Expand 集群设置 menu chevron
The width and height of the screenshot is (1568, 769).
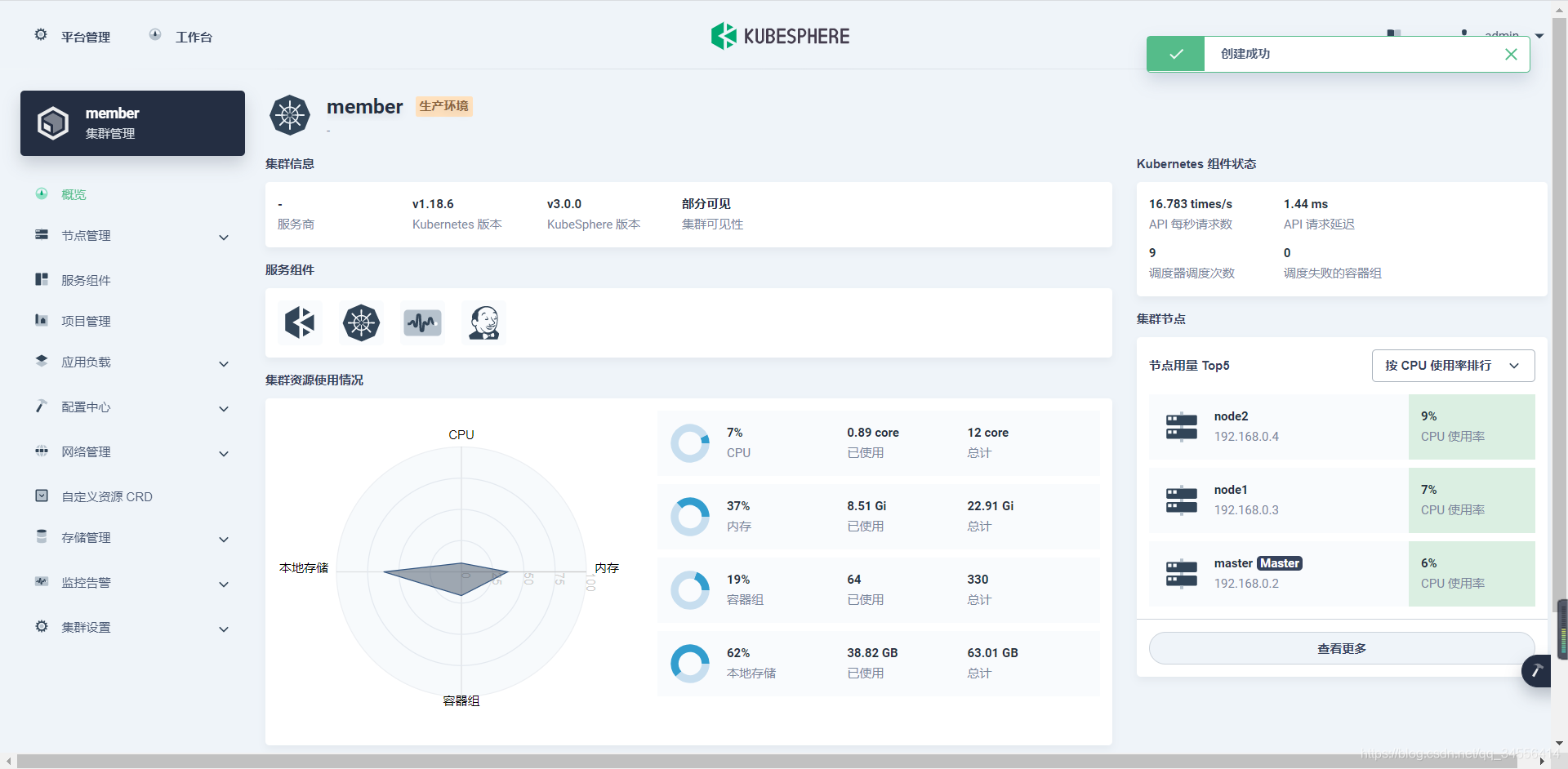tap(224, 629)
